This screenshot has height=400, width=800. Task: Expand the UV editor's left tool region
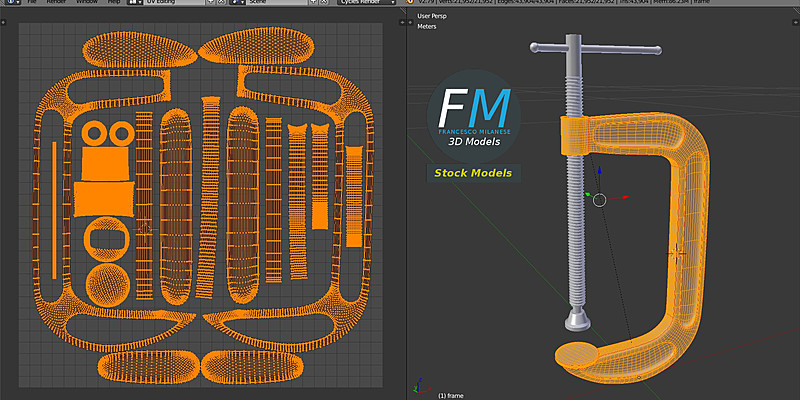point(3,22)
